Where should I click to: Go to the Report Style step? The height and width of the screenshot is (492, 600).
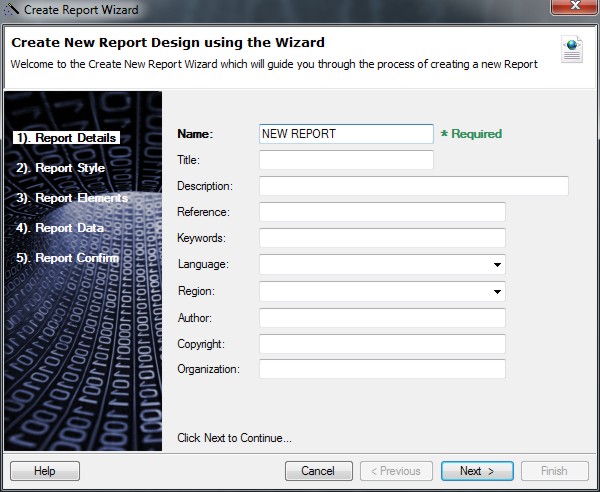[60, 168]
